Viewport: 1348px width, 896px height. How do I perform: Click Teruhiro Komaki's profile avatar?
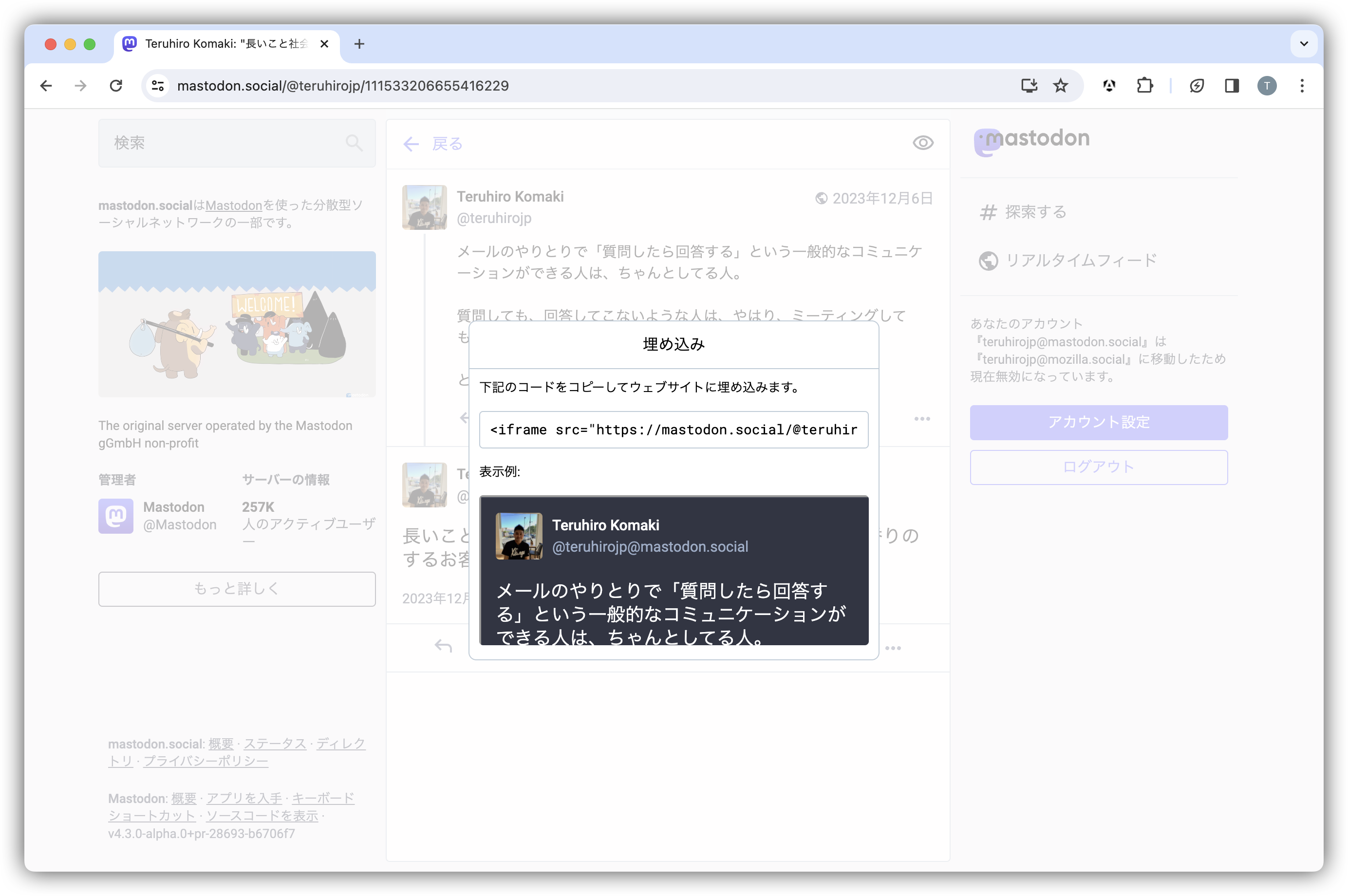tap(424, 207)
